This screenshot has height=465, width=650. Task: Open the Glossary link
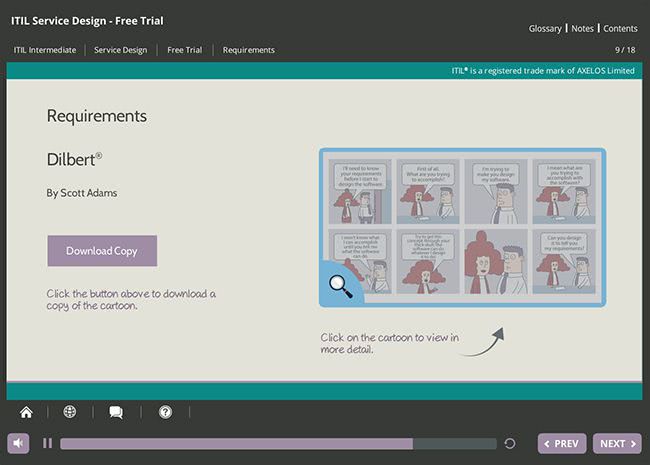pyautogui.click(x=545, y=29)
